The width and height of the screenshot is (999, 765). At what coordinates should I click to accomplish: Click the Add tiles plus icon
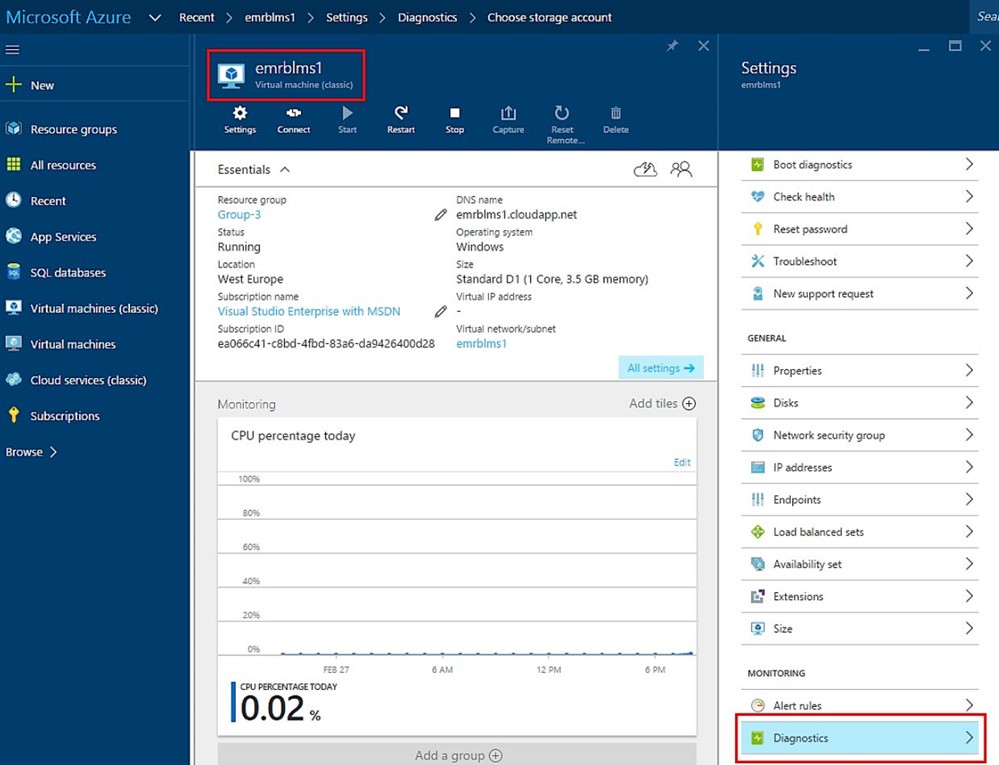tap(689, 403)
